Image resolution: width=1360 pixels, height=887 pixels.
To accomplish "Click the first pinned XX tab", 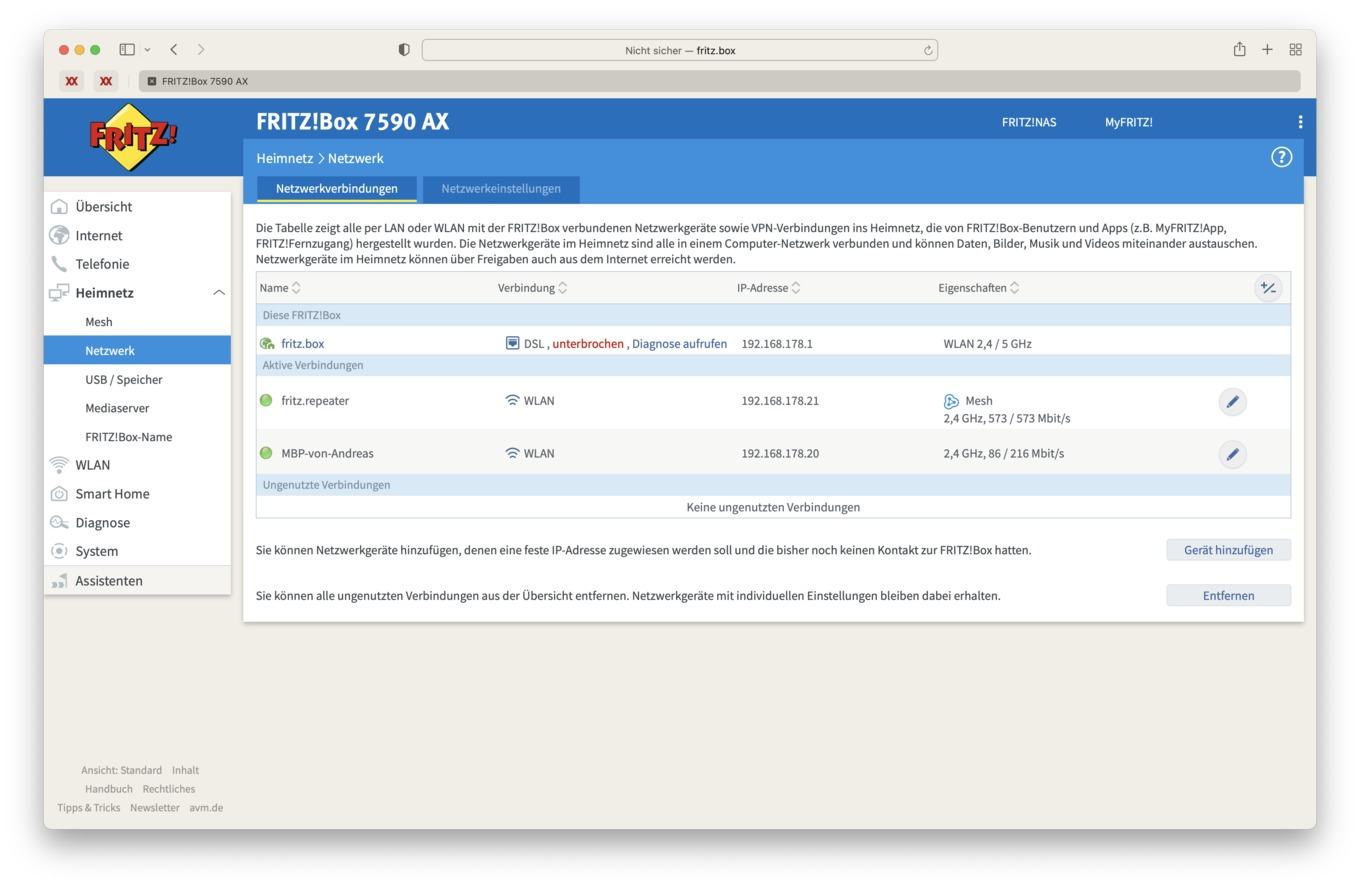I will (71, 81).
